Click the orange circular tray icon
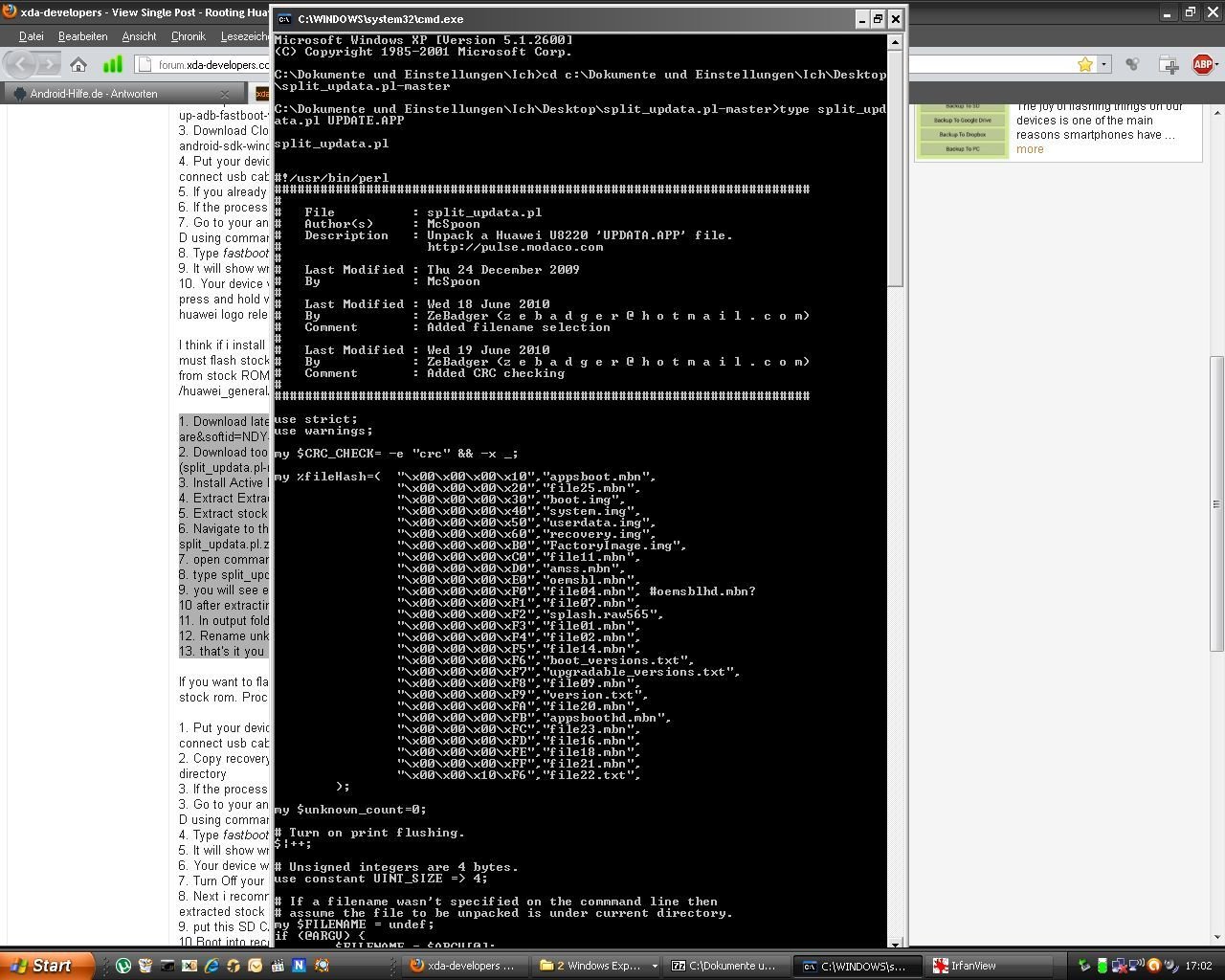 click(1153, 966)
